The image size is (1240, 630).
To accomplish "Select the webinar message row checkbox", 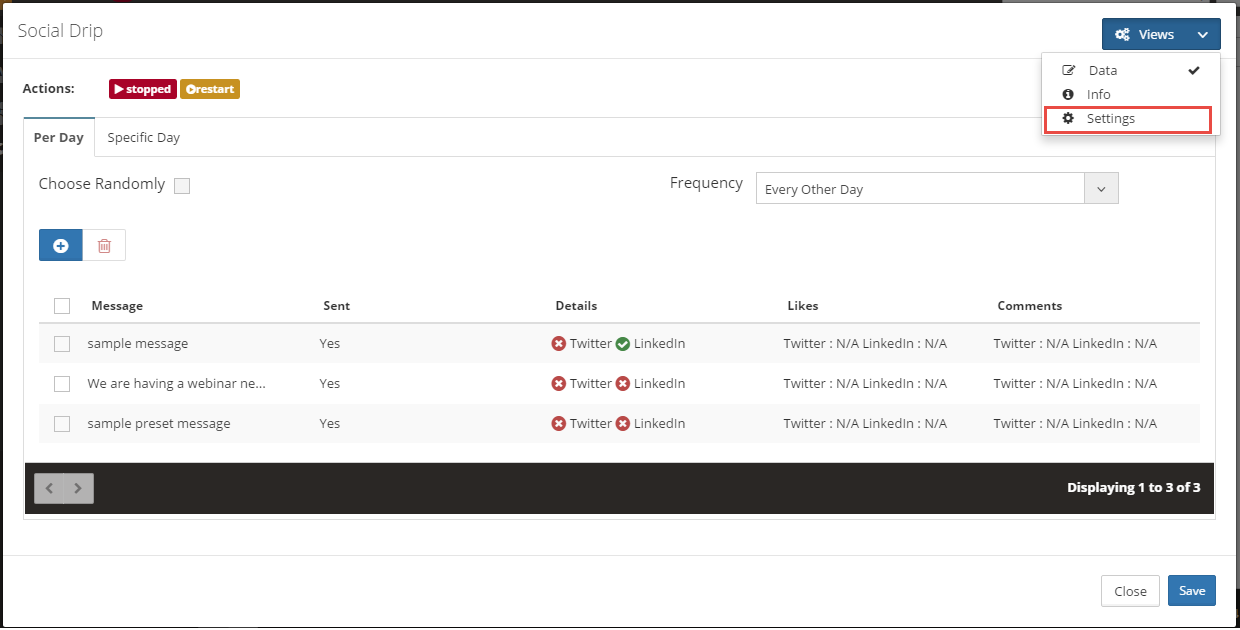I will tap(62, 384).
